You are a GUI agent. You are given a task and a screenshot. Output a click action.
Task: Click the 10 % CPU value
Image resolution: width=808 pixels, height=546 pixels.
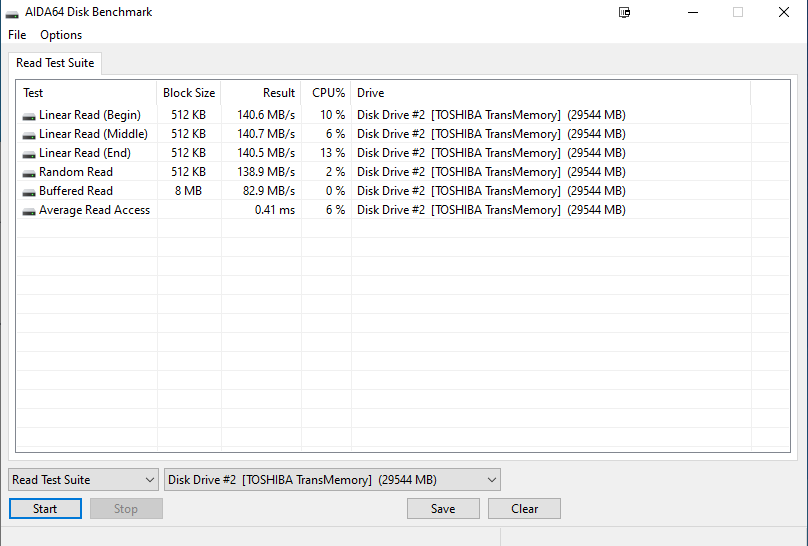pyautogui.click(x=332, y=115)
